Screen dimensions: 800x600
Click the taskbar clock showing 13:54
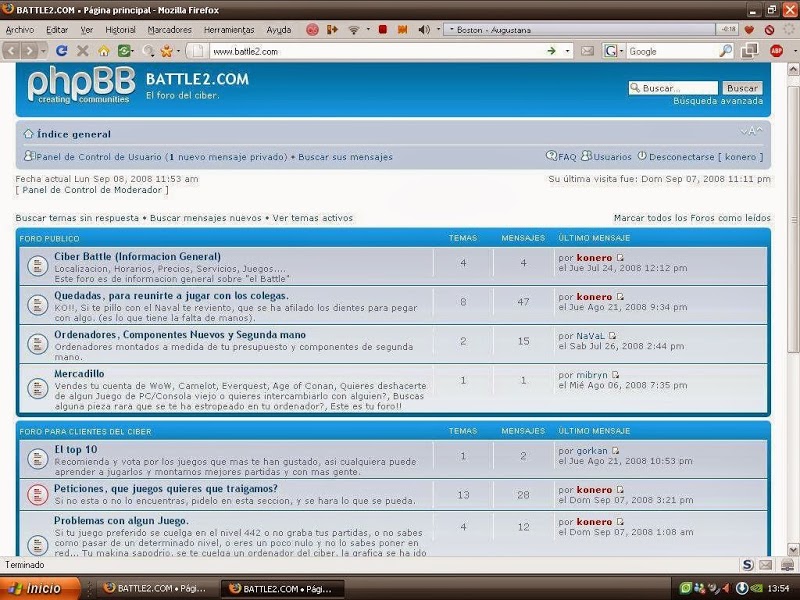[778, 588]
